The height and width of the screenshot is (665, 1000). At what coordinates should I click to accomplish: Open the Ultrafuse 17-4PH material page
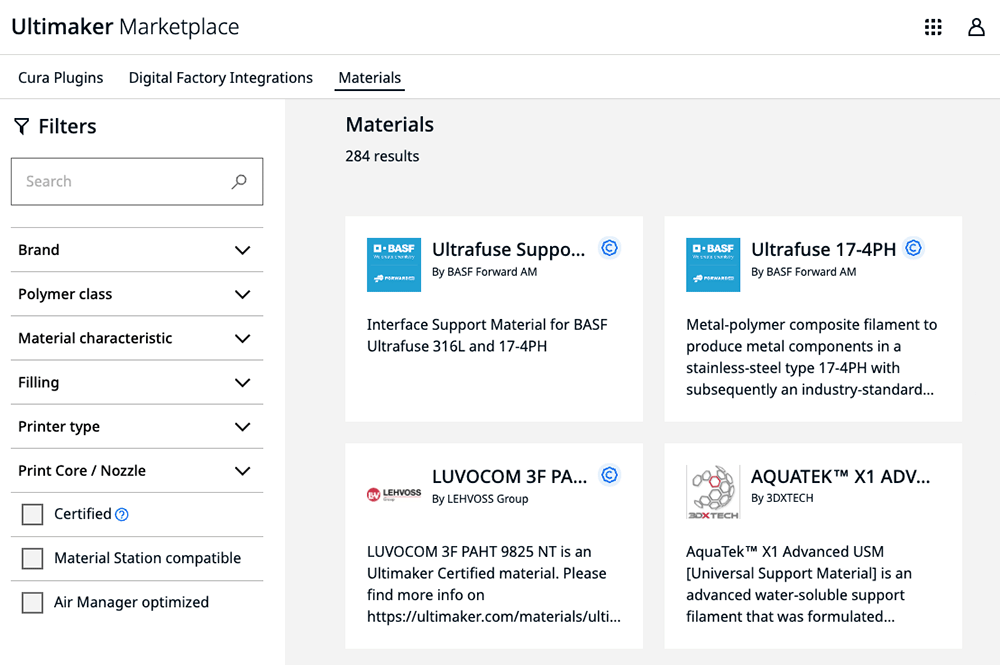click(825, 249)
